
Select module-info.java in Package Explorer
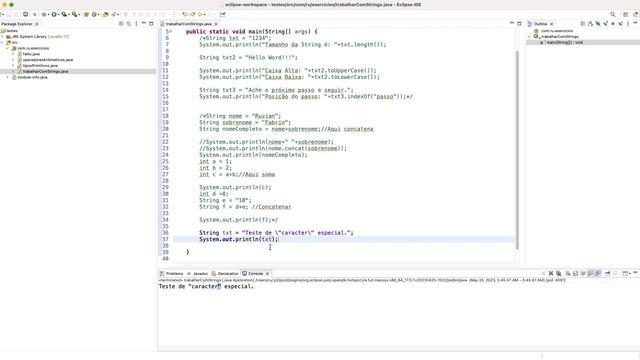32,77
